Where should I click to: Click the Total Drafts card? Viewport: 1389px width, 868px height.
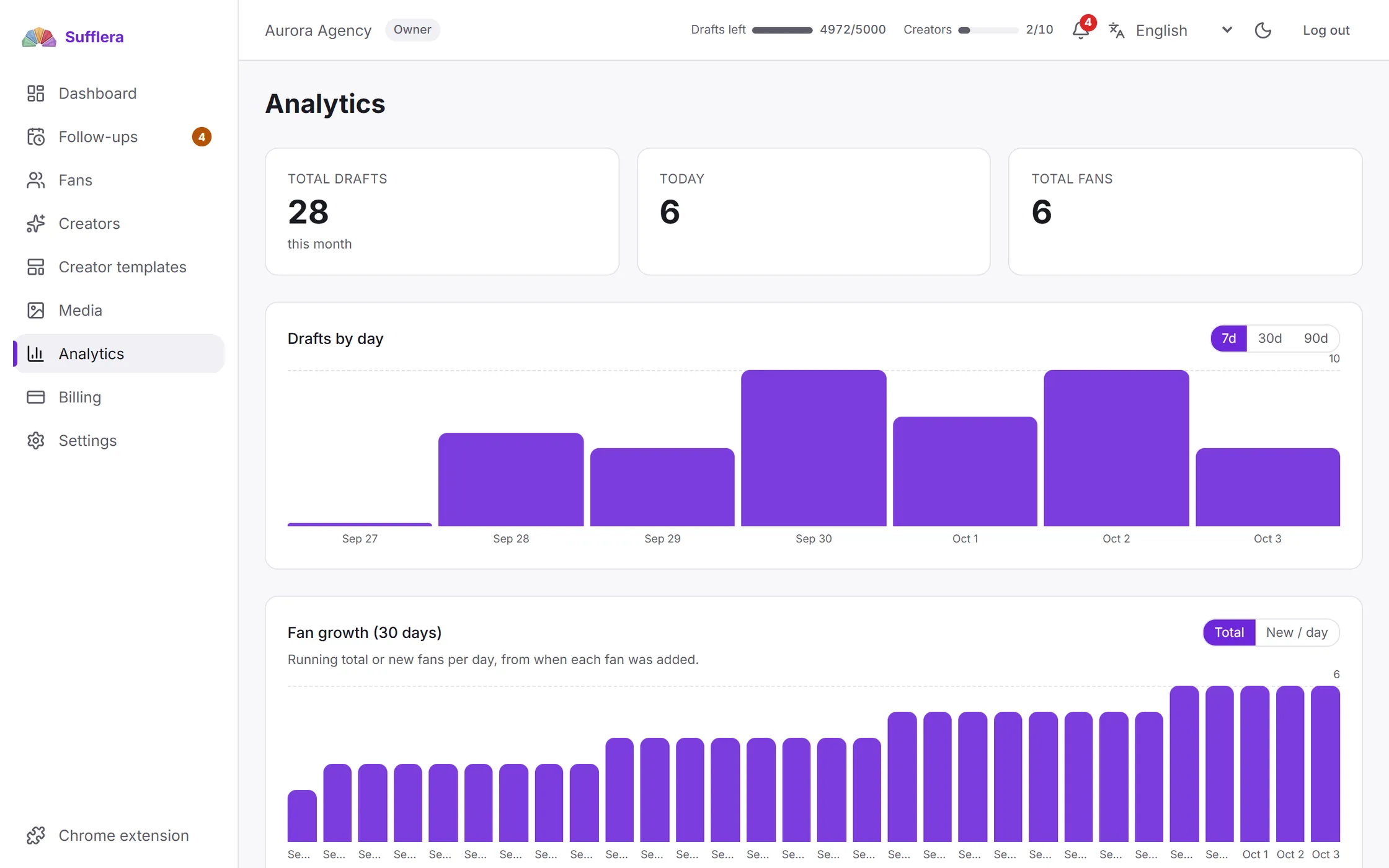pos(442,211)
